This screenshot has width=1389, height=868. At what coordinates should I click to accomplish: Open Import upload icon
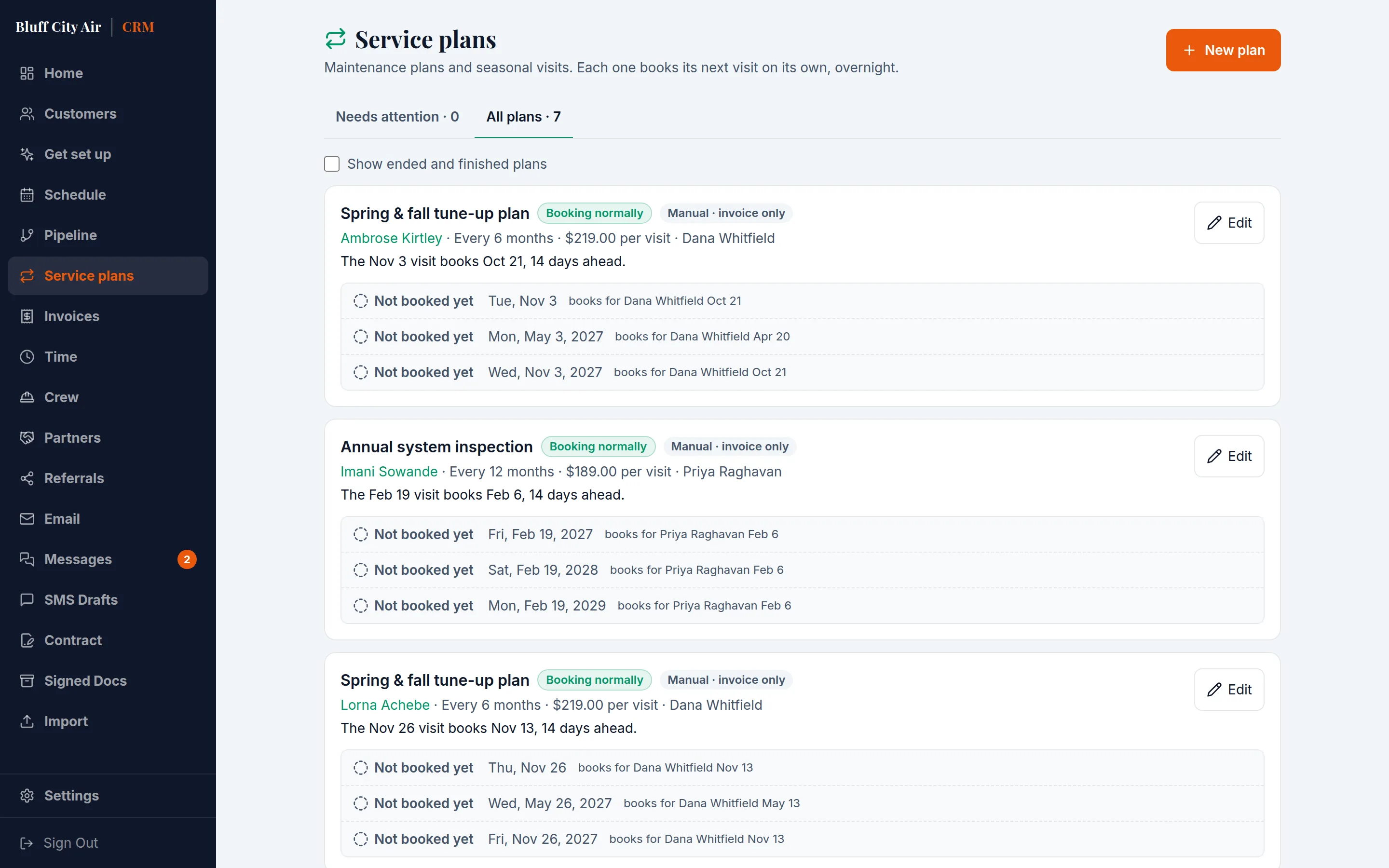coord(27,721)
